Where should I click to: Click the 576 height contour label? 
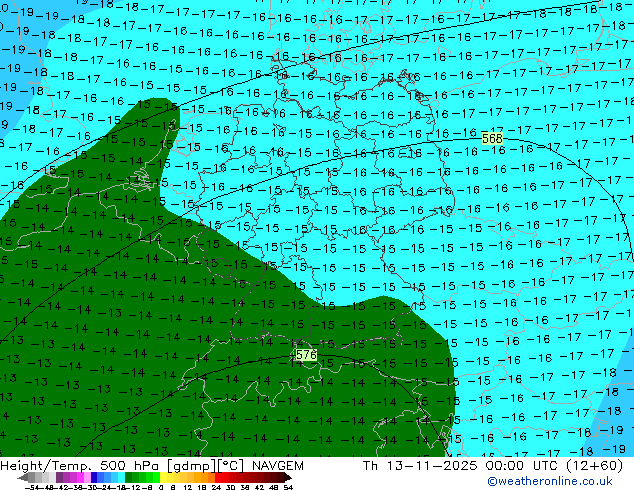point(306,355)
